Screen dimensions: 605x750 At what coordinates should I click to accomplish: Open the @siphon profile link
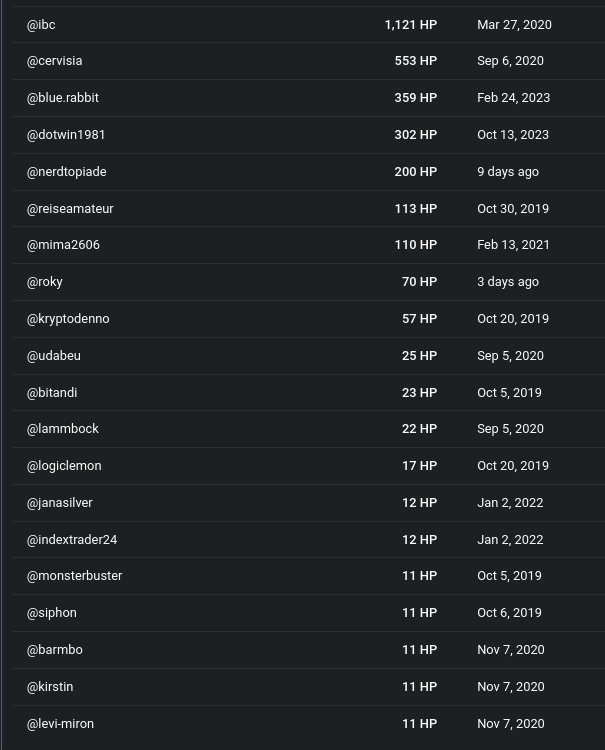click(x=52, y=613)
